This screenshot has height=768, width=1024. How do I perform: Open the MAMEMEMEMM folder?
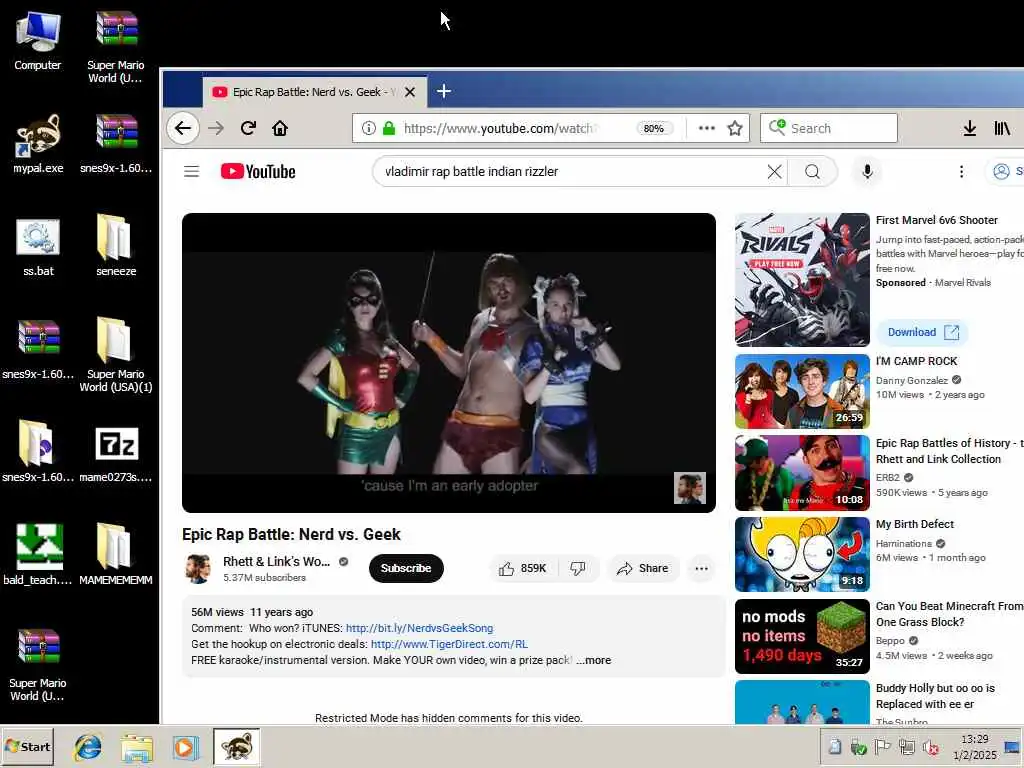click(116, 555)
